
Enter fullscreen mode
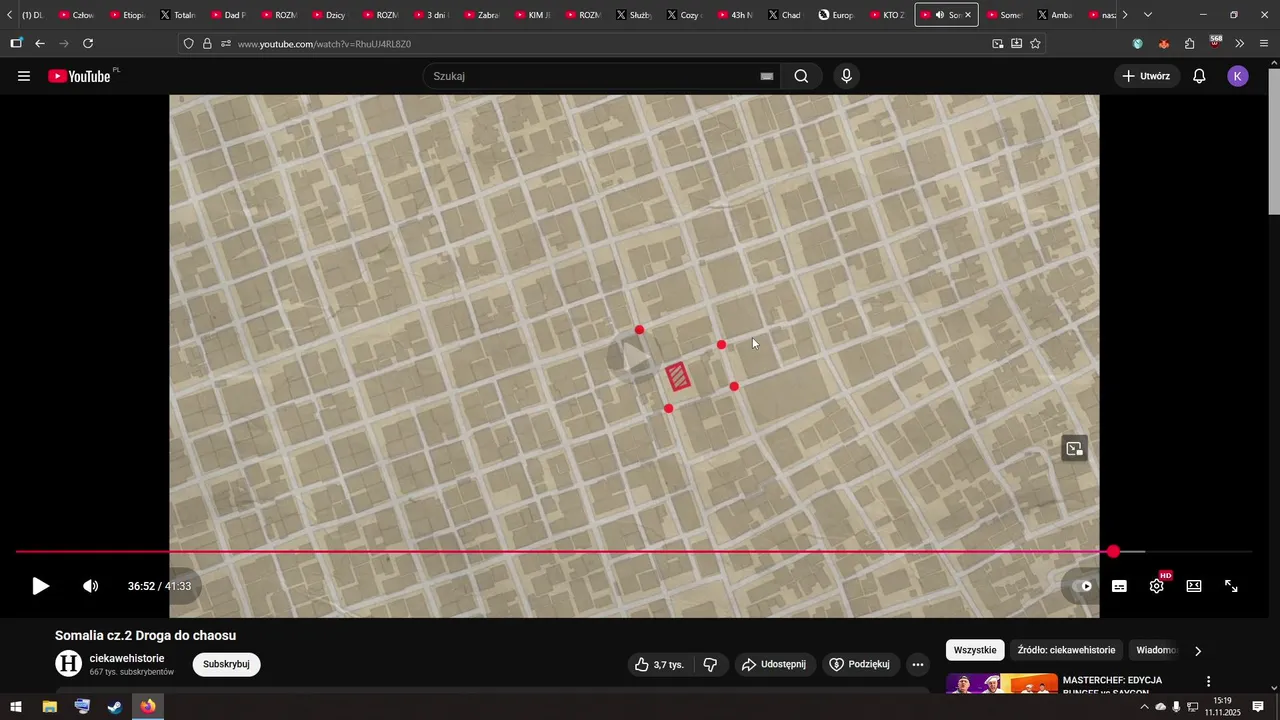click(1232, 586)
